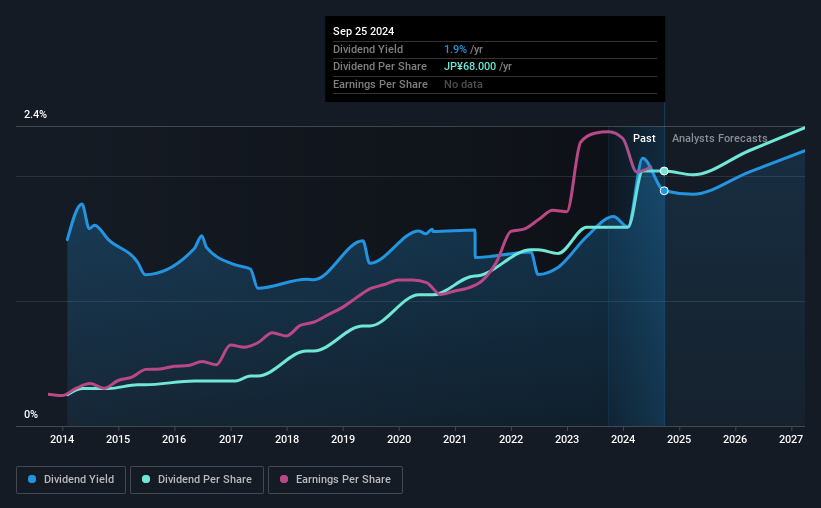Click the 2021 x-axis label

454,439
